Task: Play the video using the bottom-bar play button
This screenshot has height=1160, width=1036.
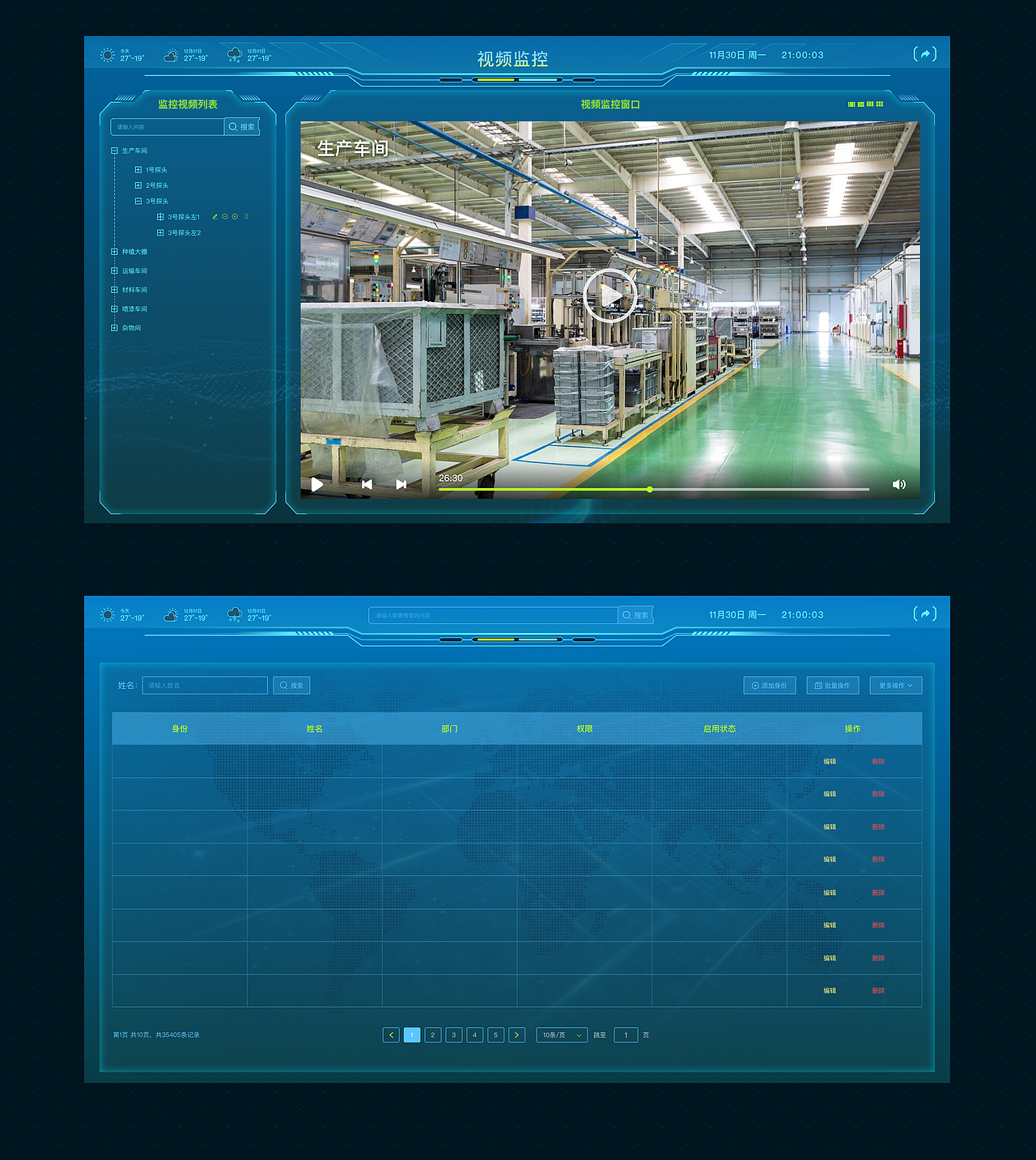Action: pyautogui.click(x=317, y=484)
